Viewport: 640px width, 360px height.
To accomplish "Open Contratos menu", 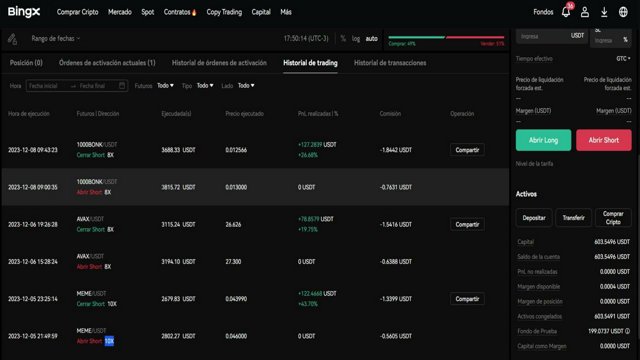I will 180,12.
